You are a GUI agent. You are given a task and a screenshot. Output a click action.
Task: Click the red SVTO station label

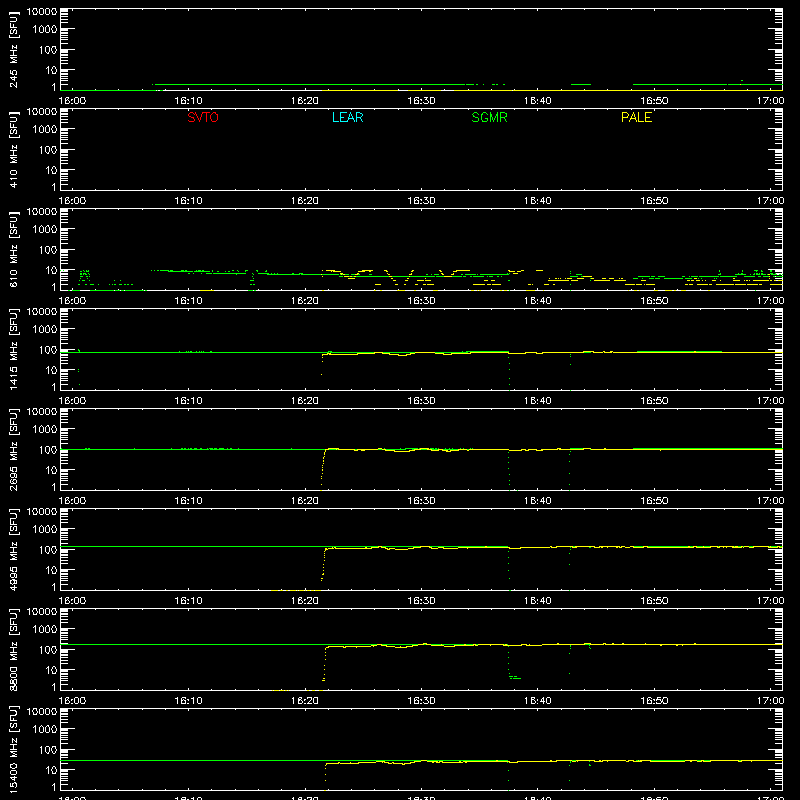203,117
